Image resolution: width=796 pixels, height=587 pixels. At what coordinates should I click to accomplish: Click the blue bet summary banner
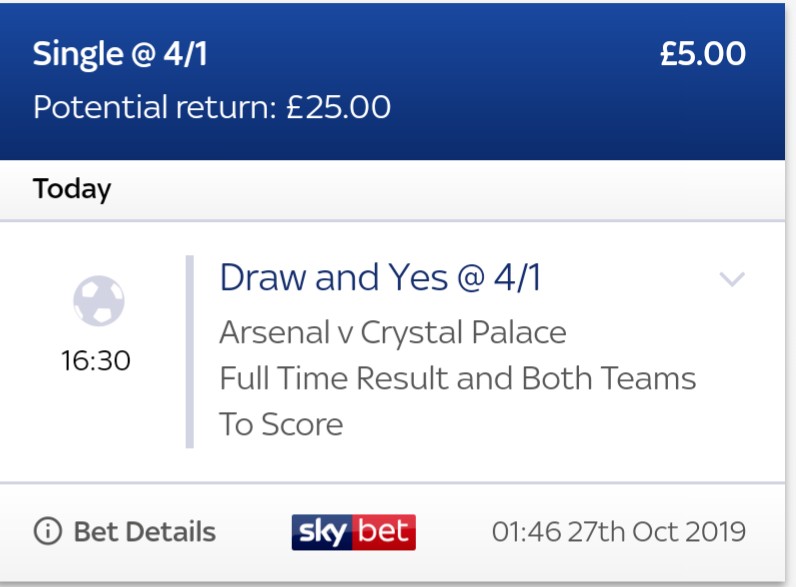pos(392,81)
